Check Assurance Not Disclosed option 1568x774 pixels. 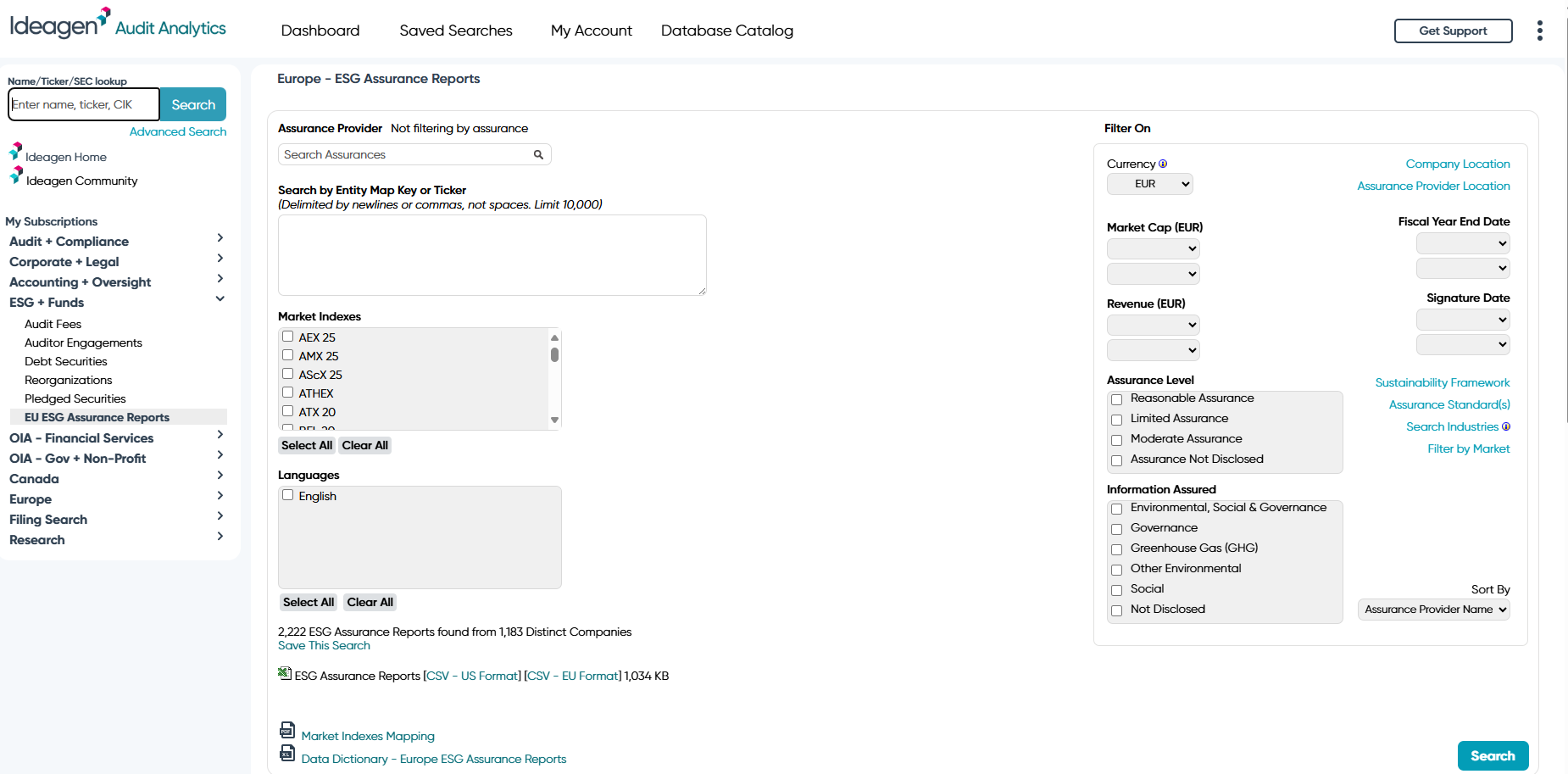point(1117,460)
